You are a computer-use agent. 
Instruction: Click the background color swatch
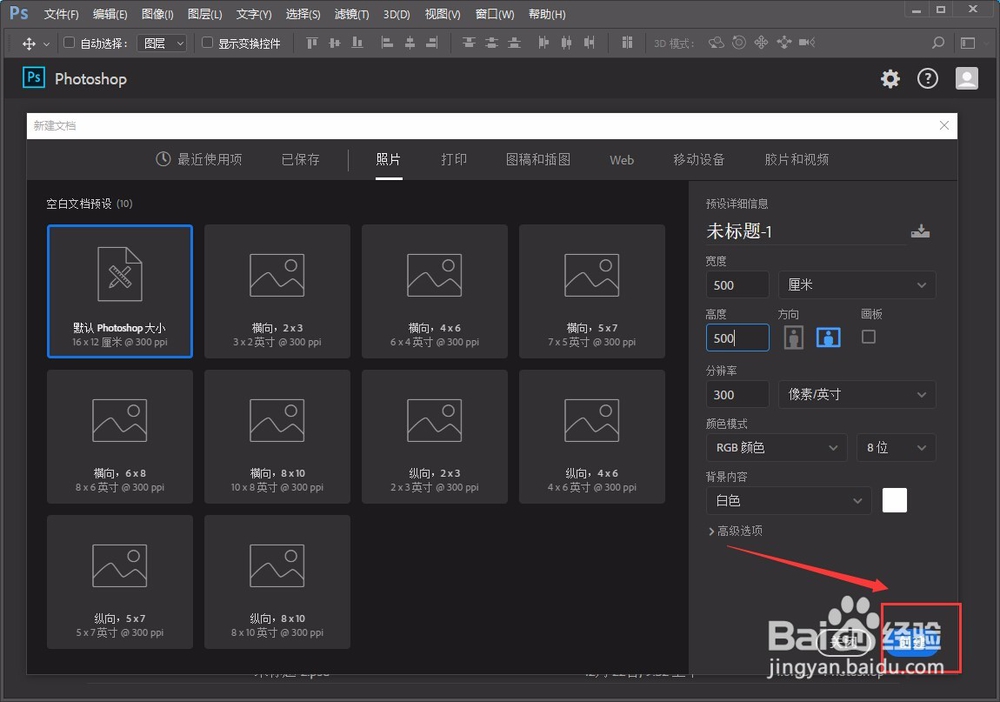coord(894,501)
